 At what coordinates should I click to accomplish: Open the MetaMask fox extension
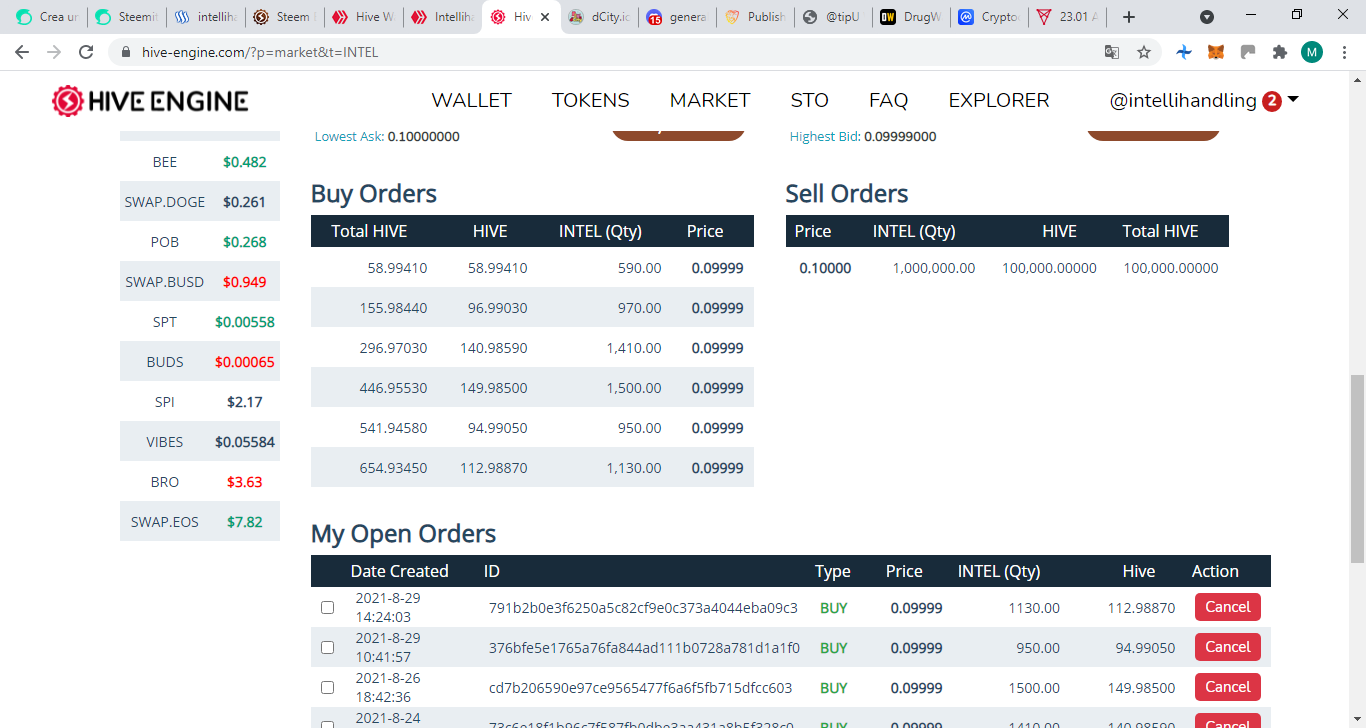1216,52
